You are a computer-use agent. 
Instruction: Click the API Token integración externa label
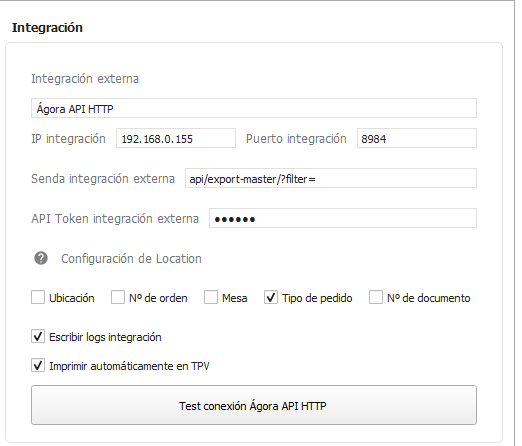coord(115,219)
